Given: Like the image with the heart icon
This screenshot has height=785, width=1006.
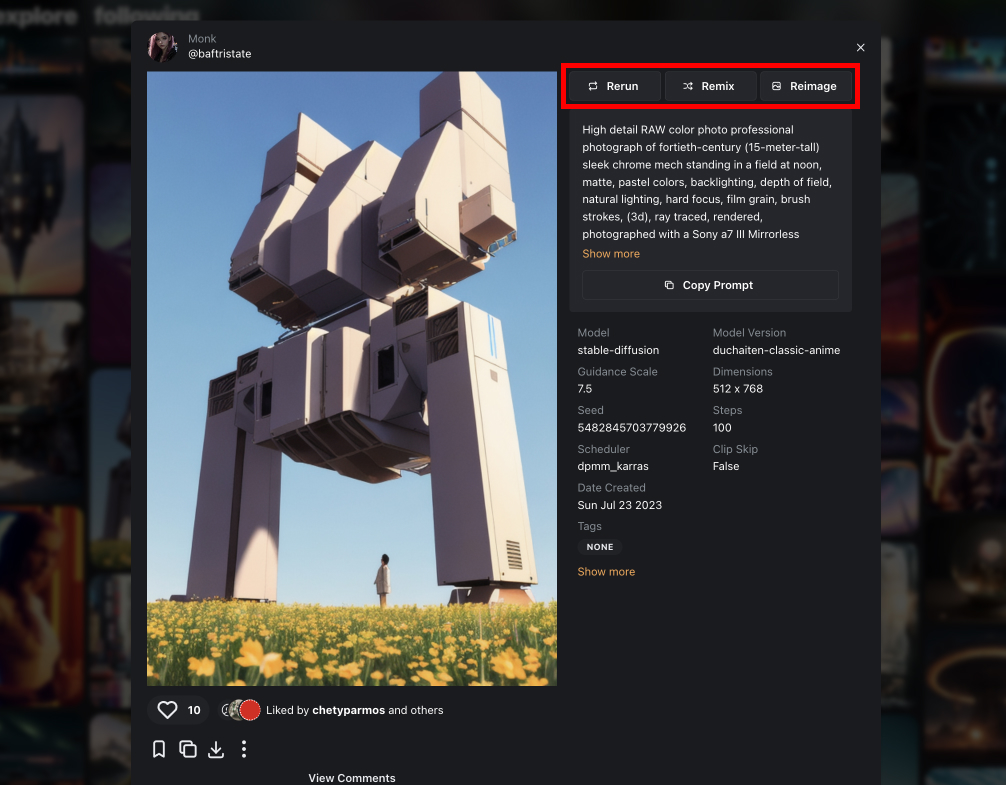Looking at the screenshot, I should point(168,710).
